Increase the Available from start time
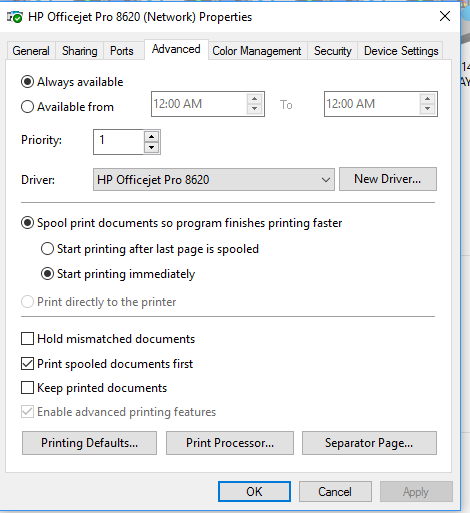 click(255, 99)
